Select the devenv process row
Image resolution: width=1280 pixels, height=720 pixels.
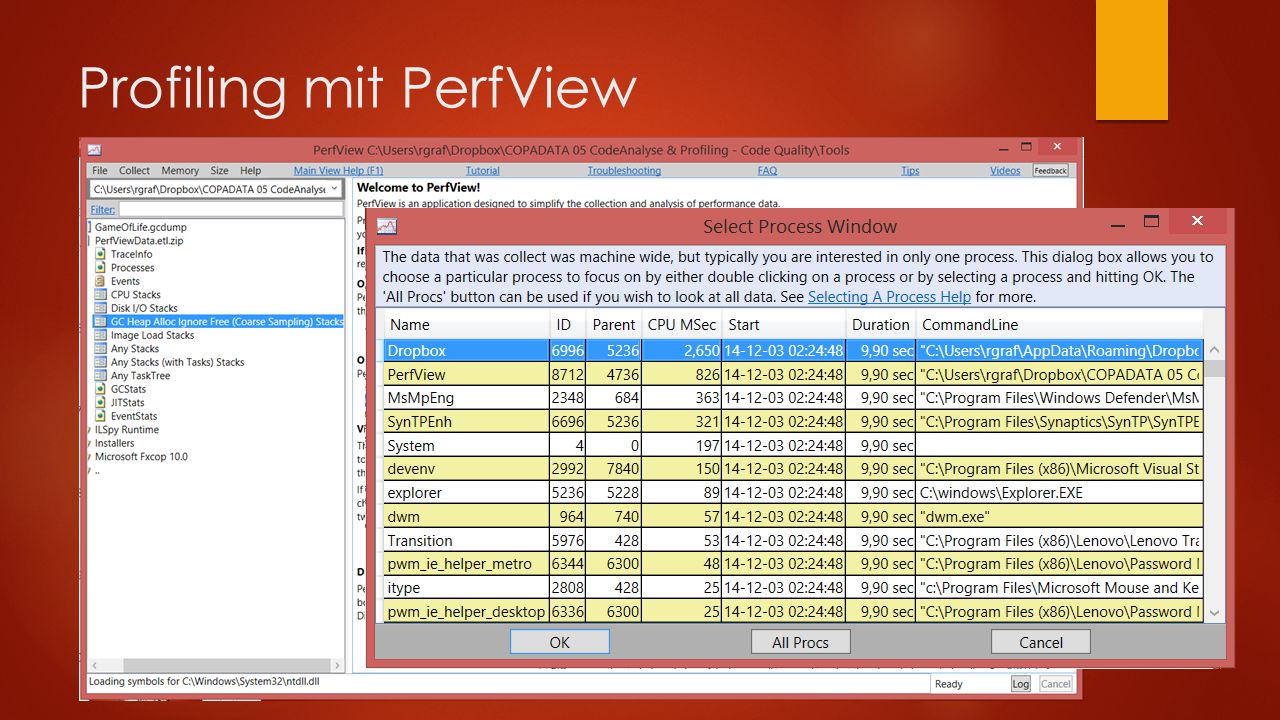click(793, 469)
